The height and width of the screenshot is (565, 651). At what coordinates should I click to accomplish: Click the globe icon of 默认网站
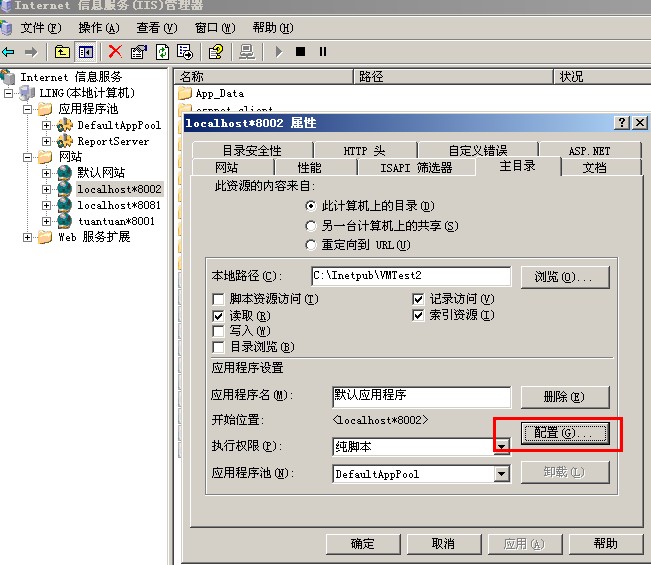(64, 173)
